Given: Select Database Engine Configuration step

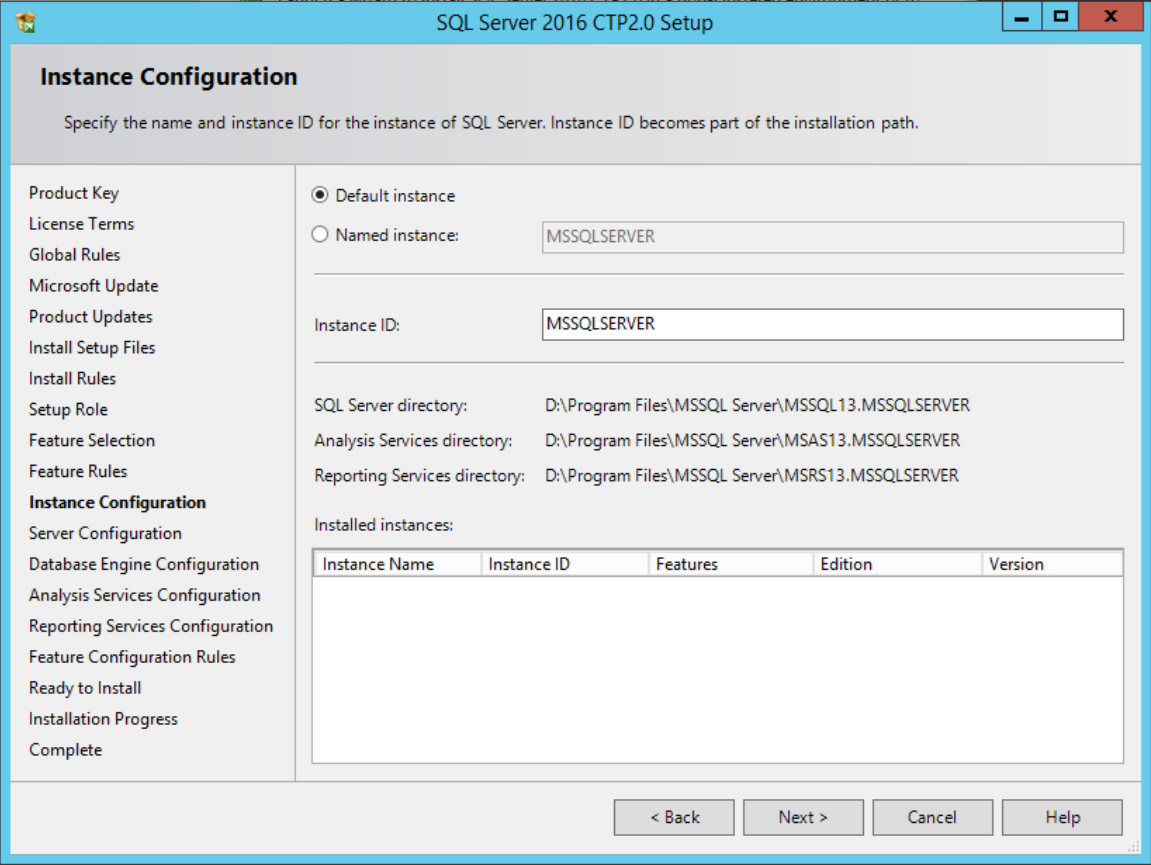Looking at the screenshot, I should click(x=144, y=564).
